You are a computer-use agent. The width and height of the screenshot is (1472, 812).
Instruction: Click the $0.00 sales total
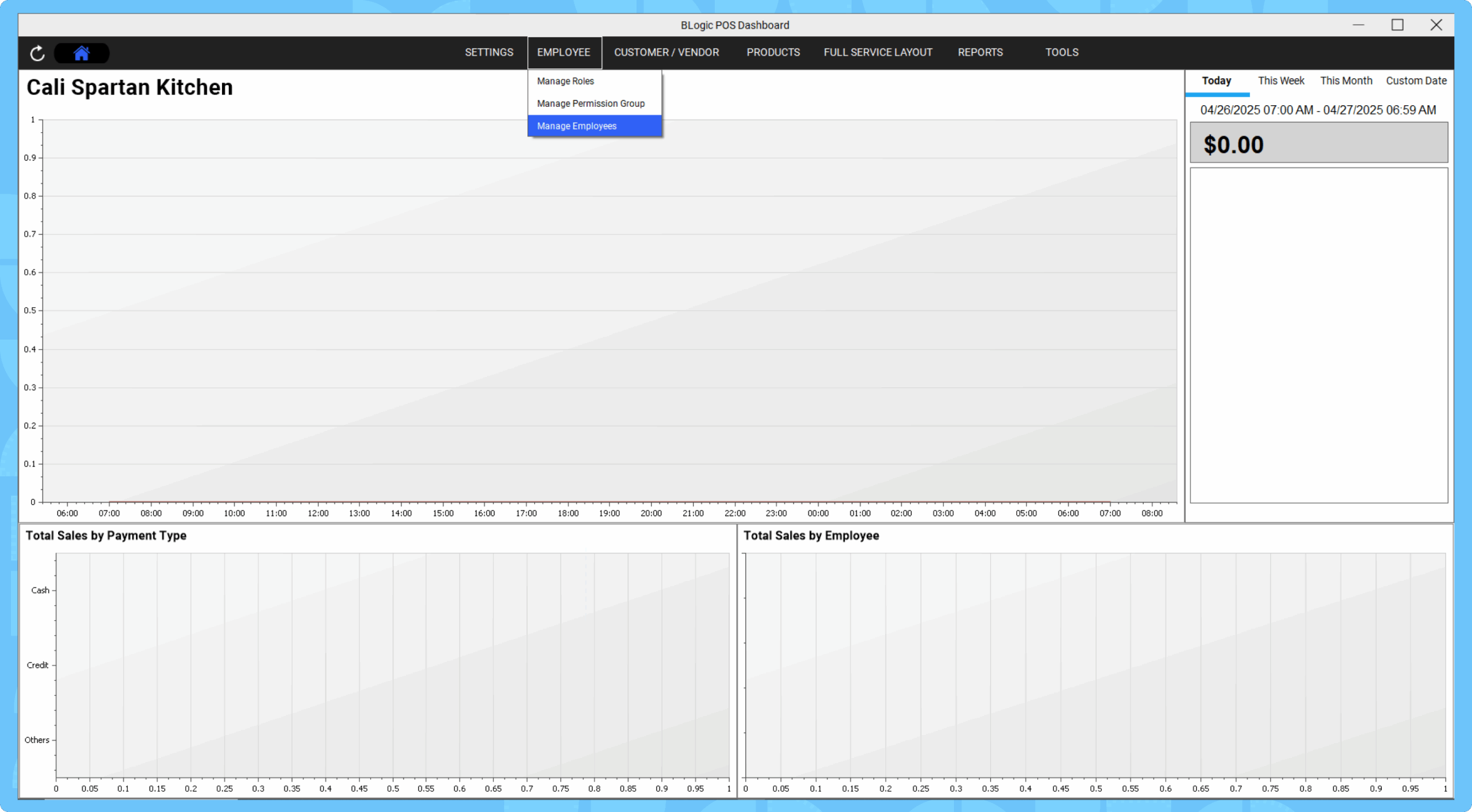click(x=1233, y=144)
